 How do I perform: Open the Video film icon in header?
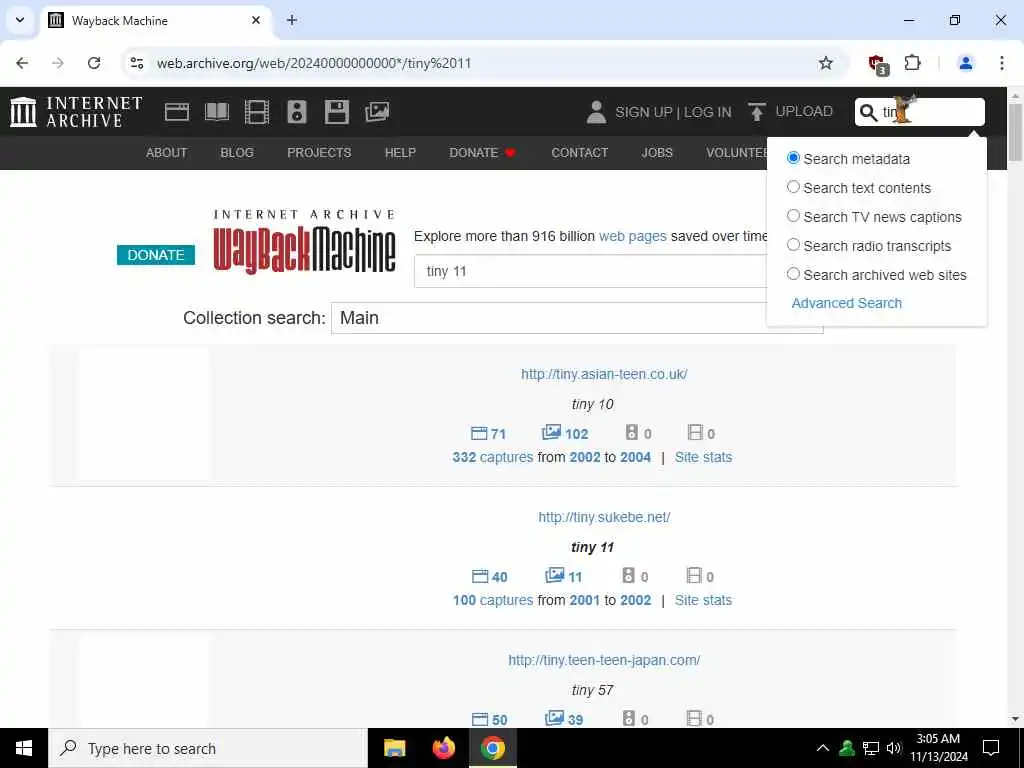pos(257,112)
